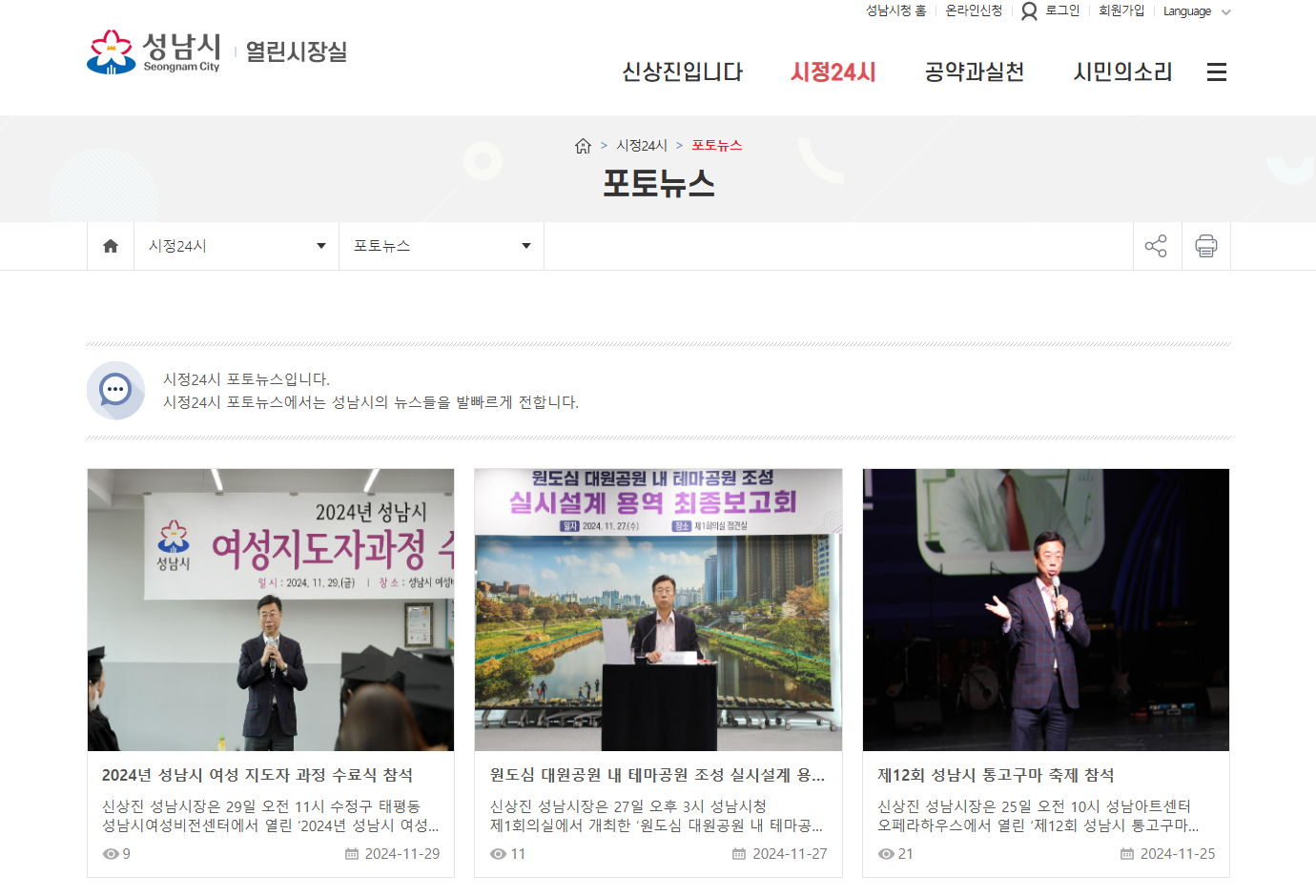Click 열린시장실 title link
Image resolution: width=1316 pixels, height=896 pixels.
tap(297, 51)
